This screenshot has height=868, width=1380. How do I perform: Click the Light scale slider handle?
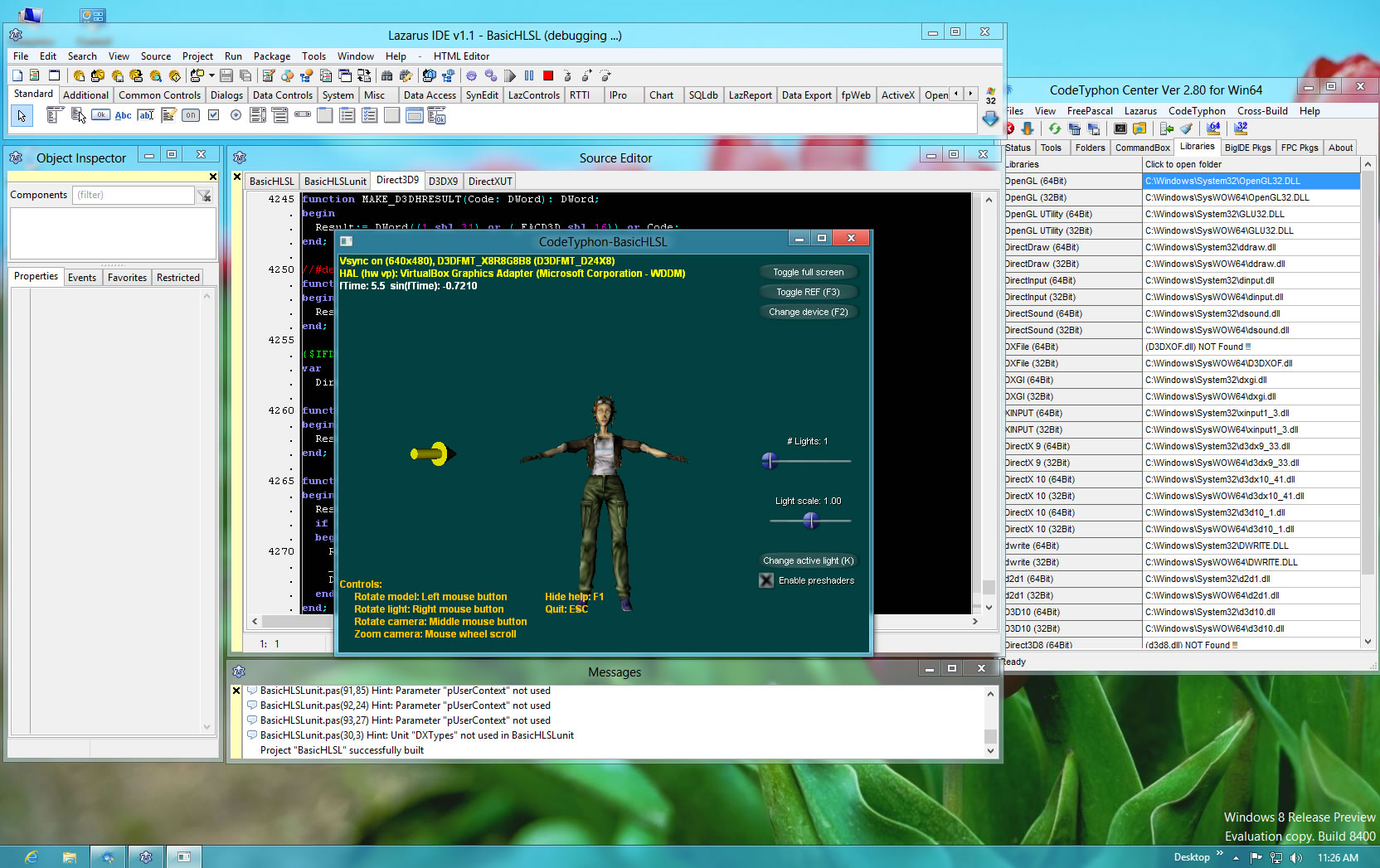tap(810, 521)
